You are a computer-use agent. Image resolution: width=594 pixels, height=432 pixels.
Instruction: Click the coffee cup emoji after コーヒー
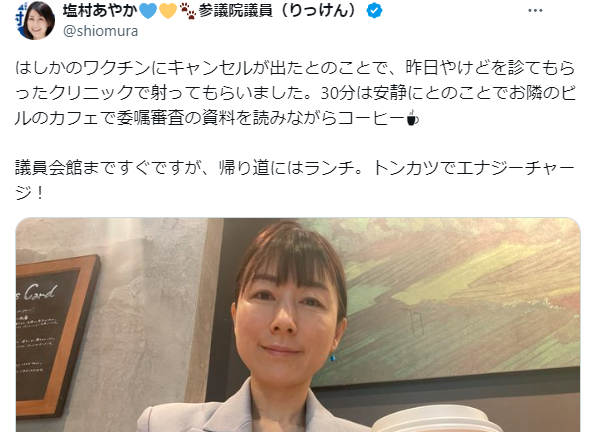coord(412,118)
